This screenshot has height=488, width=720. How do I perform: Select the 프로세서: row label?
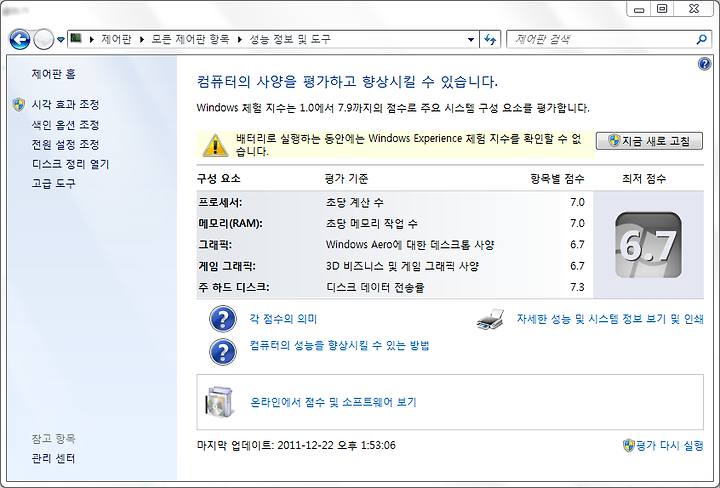pyautogui.click(x=220, y=202)
